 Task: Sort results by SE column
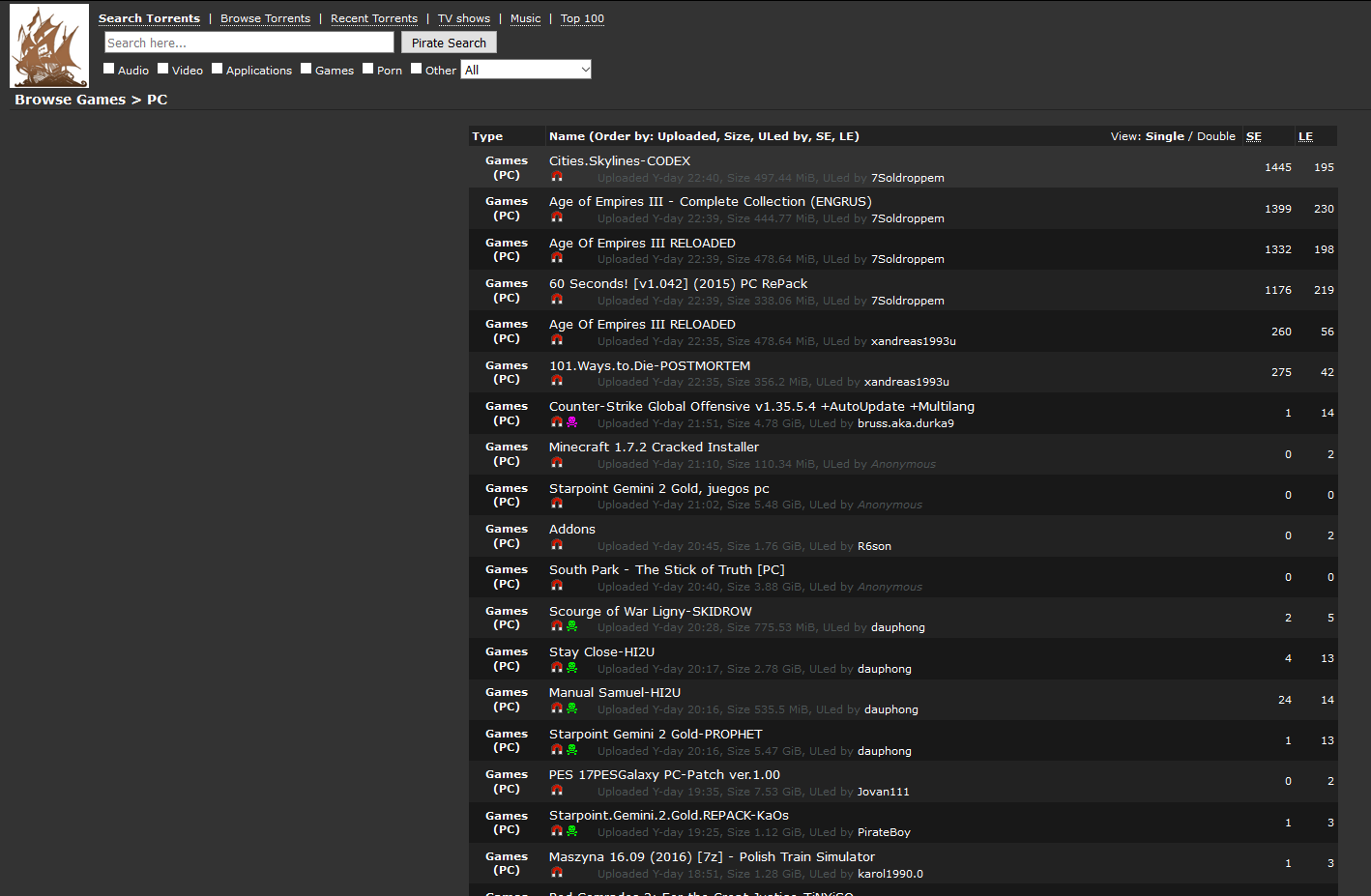1254,136
